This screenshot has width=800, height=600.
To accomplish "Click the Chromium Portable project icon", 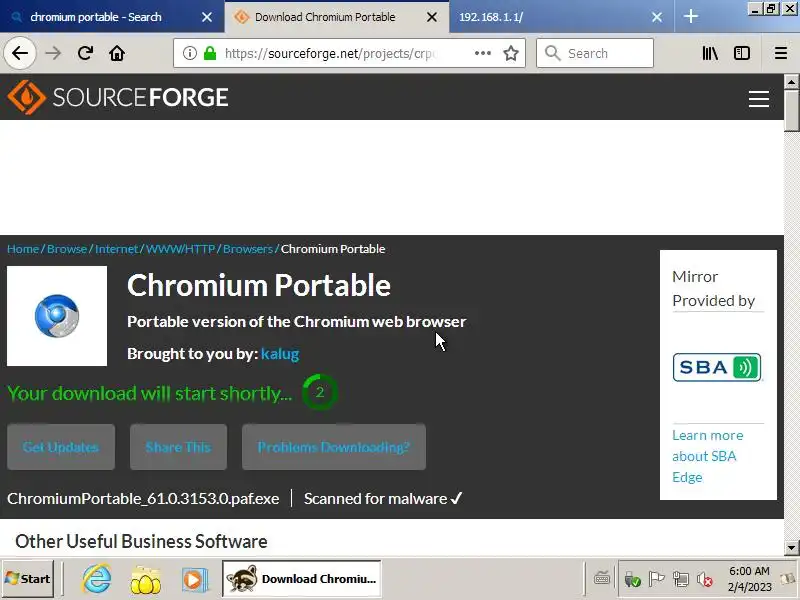I will (57, 316).
